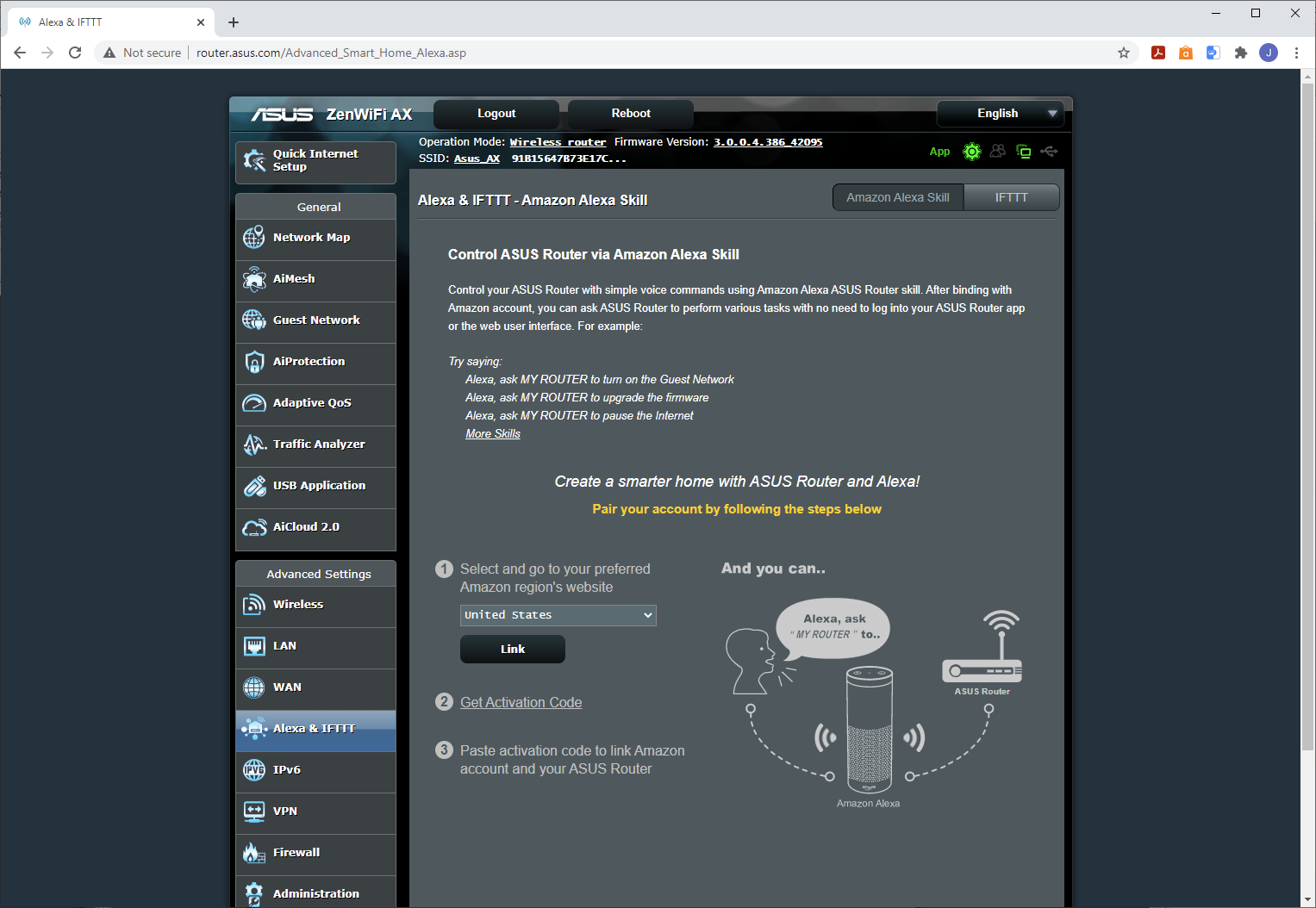The image size is (1316, 908).
Task: Click the text 'Pair your account by following the steps below'
Action: [x=737, y=509]
